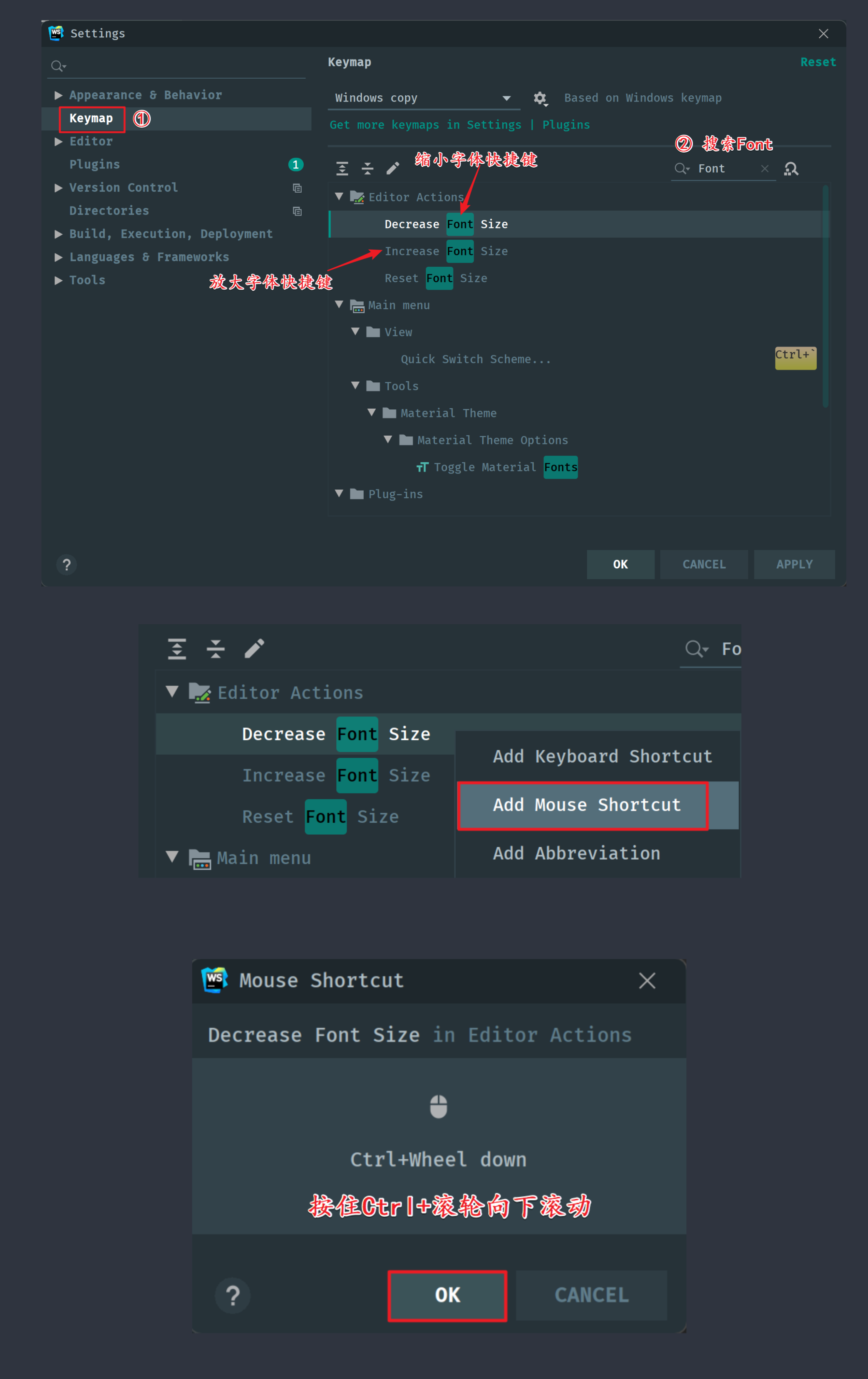Choose Add Mouse Shortcut from context menu
Image resolution: width=868 pixels, height=1379 pixels.
(x=586, y=805)
